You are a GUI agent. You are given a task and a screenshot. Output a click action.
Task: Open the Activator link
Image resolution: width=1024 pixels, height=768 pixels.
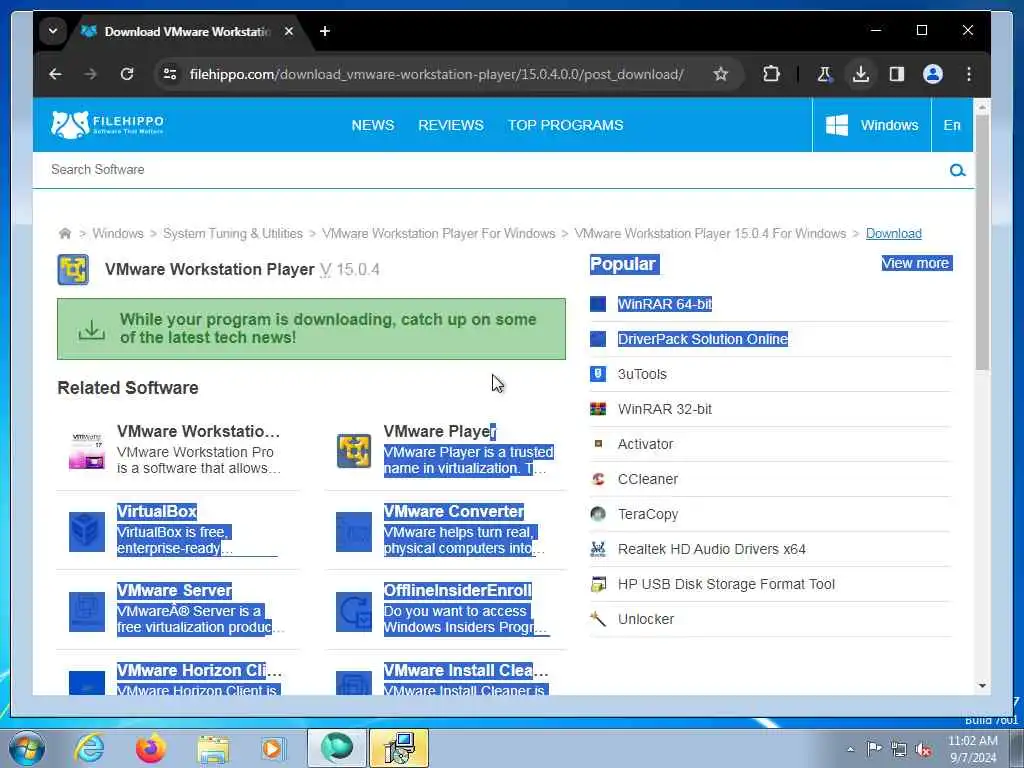coord(645,444)
